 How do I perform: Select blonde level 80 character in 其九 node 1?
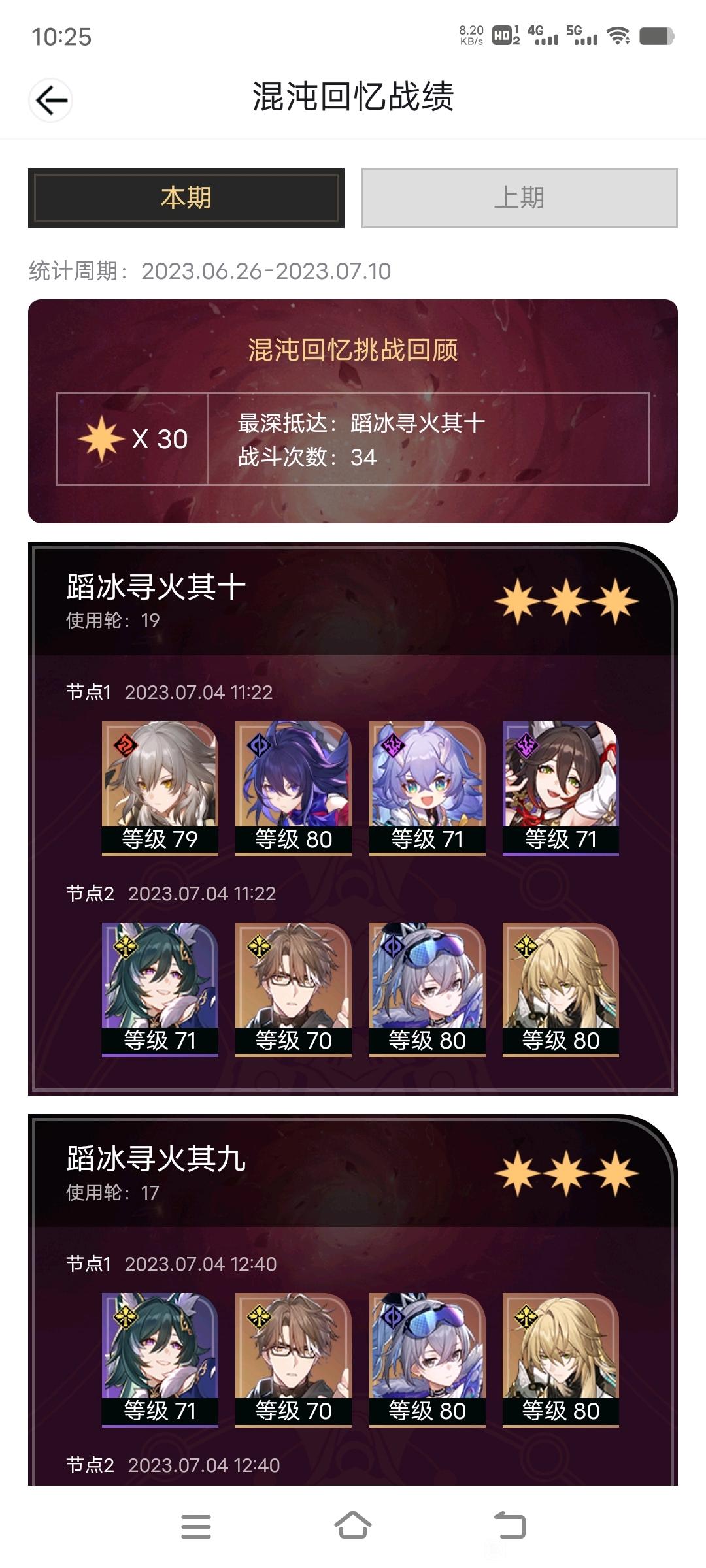coord(561,1360)
